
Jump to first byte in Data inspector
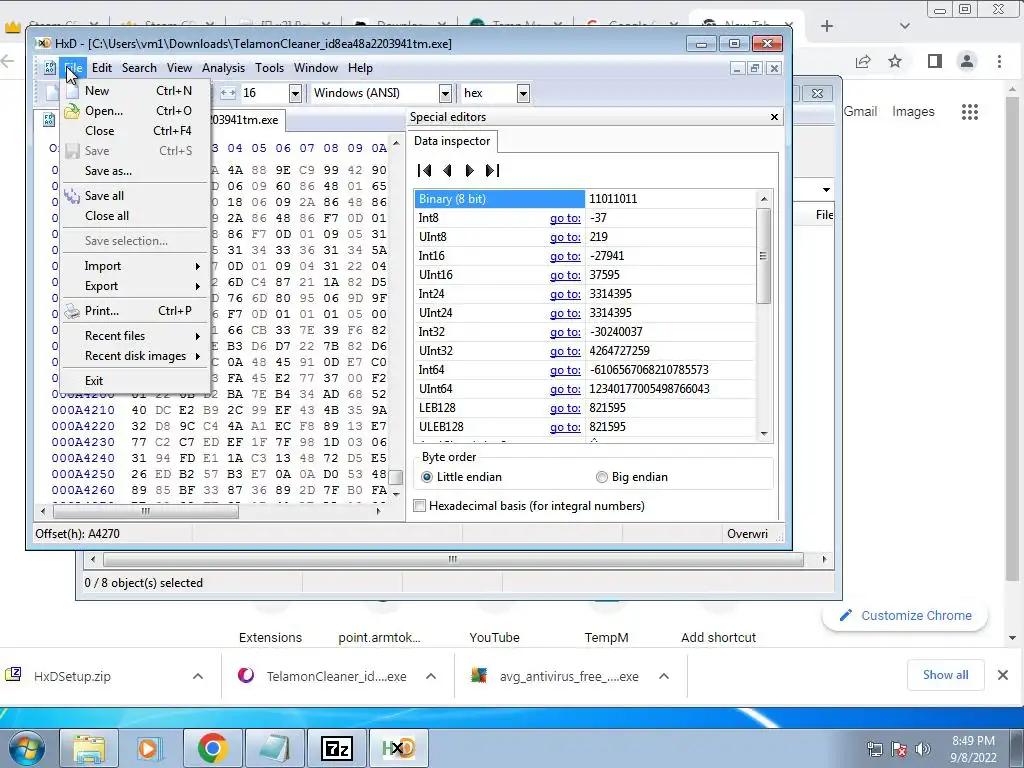point(424,170)
